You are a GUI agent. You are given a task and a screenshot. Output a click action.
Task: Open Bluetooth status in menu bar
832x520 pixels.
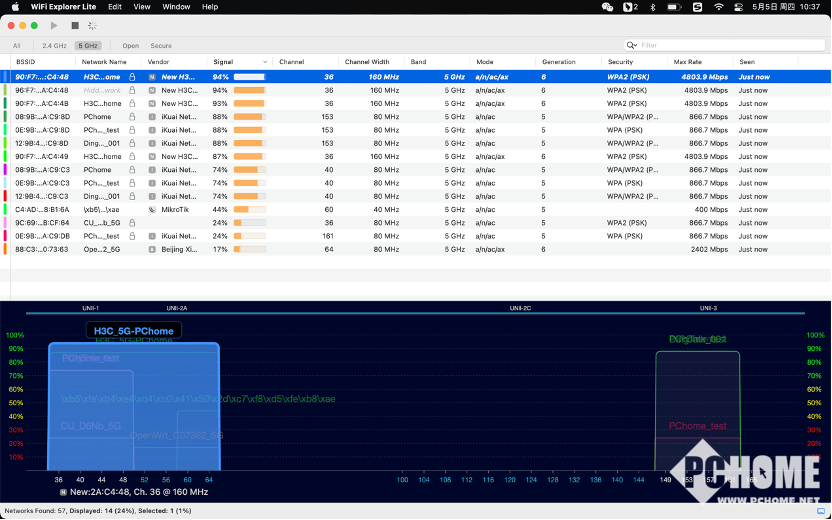653,7
